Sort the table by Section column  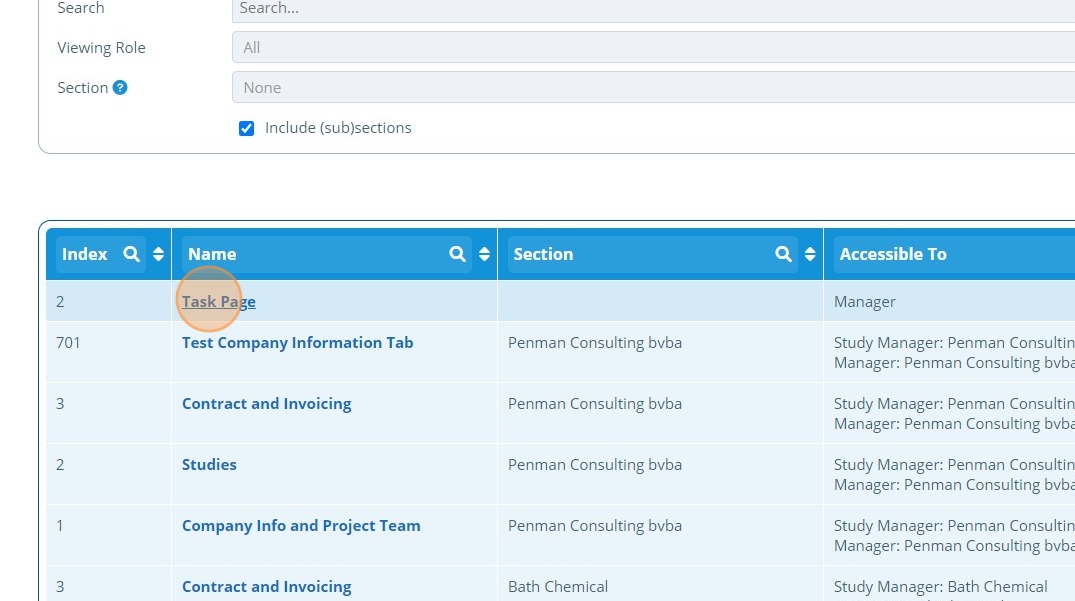(x=810, y=254)
